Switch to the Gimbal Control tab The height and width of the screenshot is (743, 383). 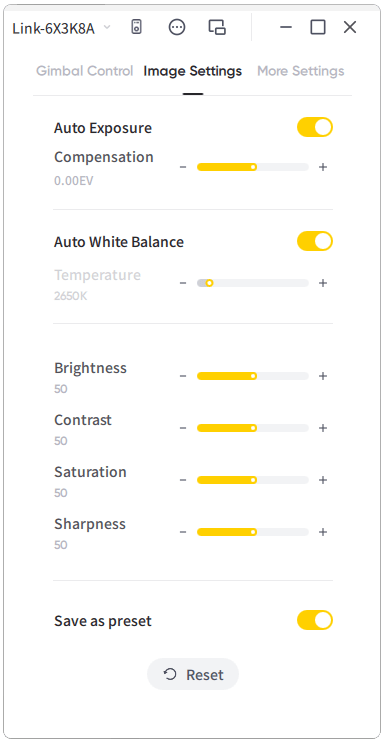(84, 72)
